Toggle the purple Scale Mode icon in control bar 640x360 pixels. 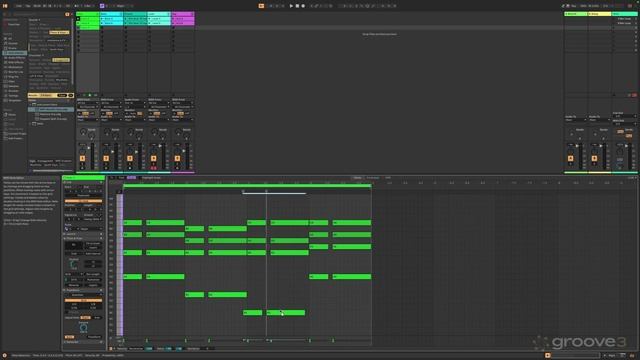point(102,6)
